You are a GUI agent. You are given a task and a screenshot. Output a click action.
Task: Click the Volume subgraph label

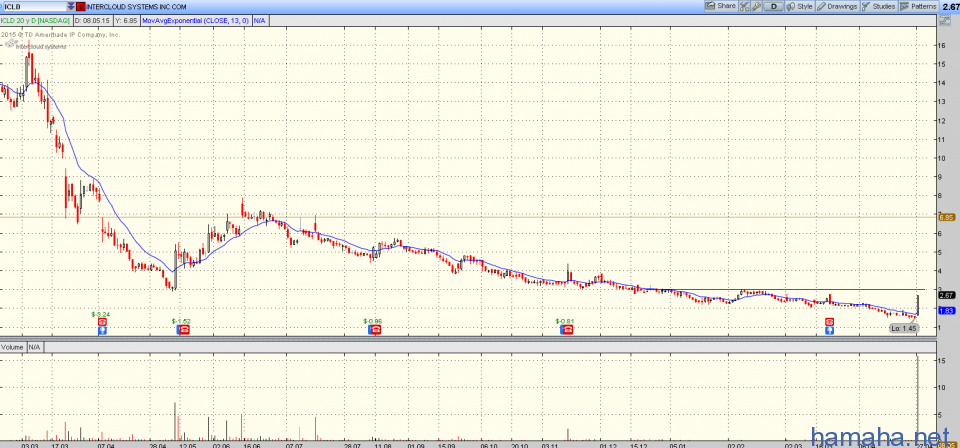[12, 347]
